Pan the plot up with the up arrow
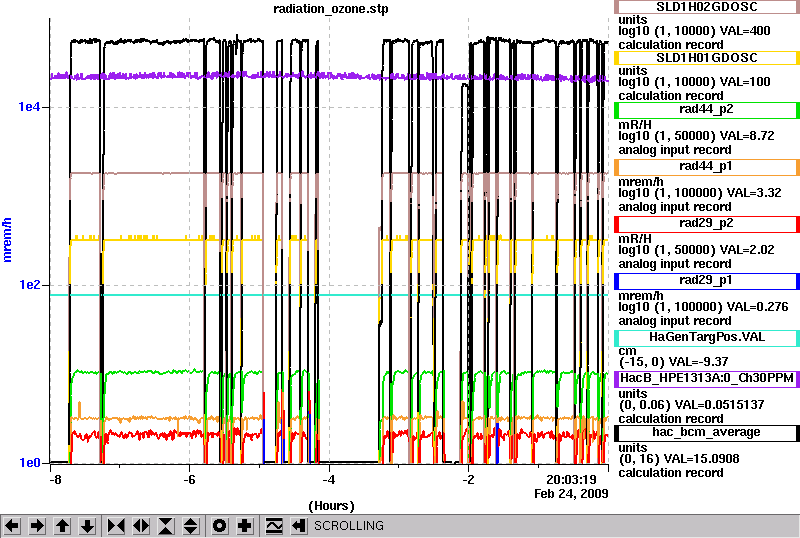 [x=62, y=525]
